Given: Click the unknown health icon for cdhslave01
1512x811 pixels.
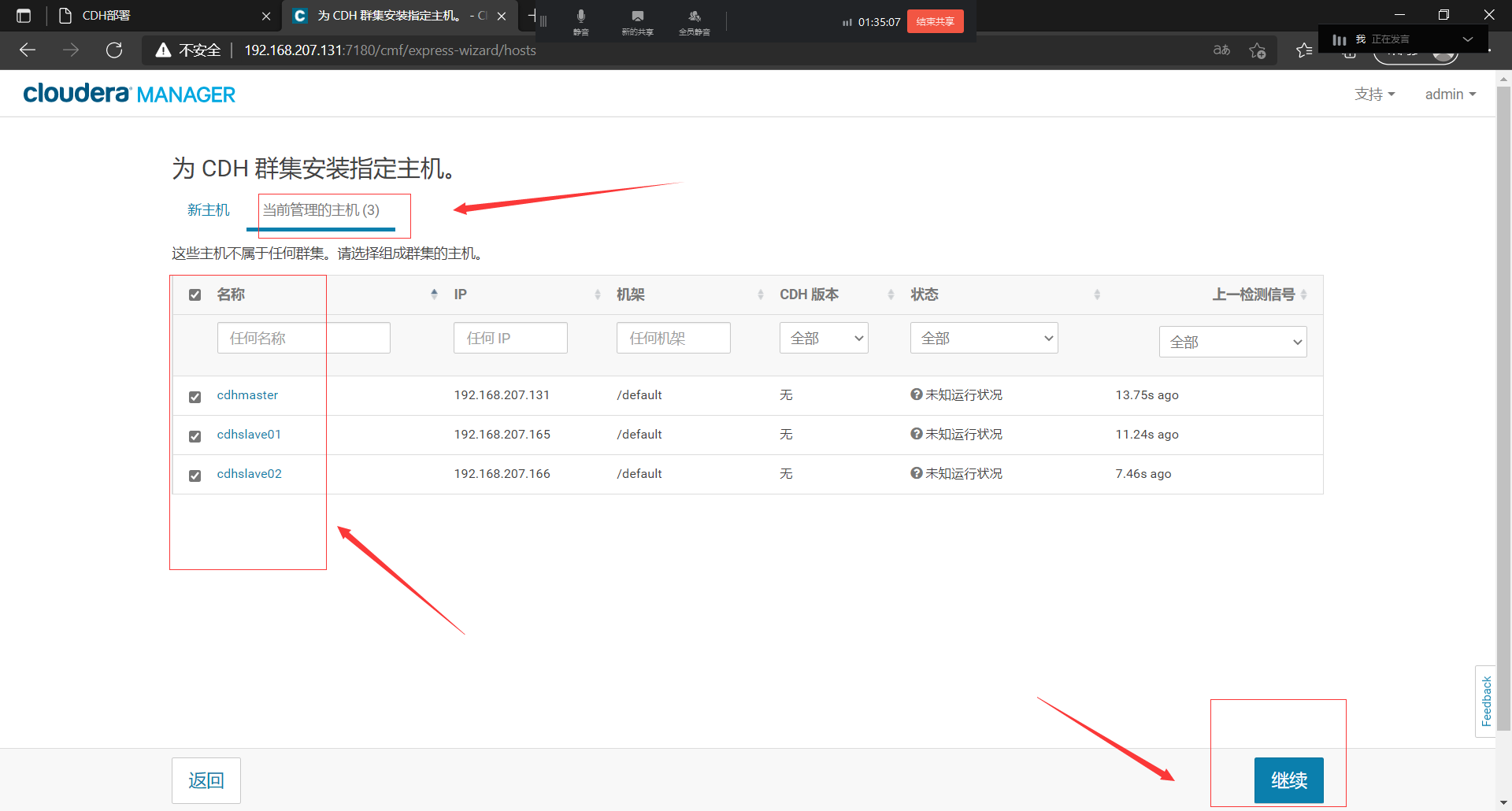Looking at the screenshot, I should tap(917, 434).
